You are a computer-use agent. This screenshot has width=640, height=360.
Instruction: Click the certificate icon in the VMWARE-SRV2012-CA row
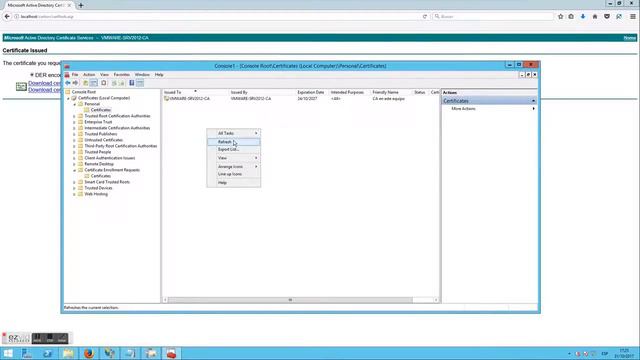point(166,98)
